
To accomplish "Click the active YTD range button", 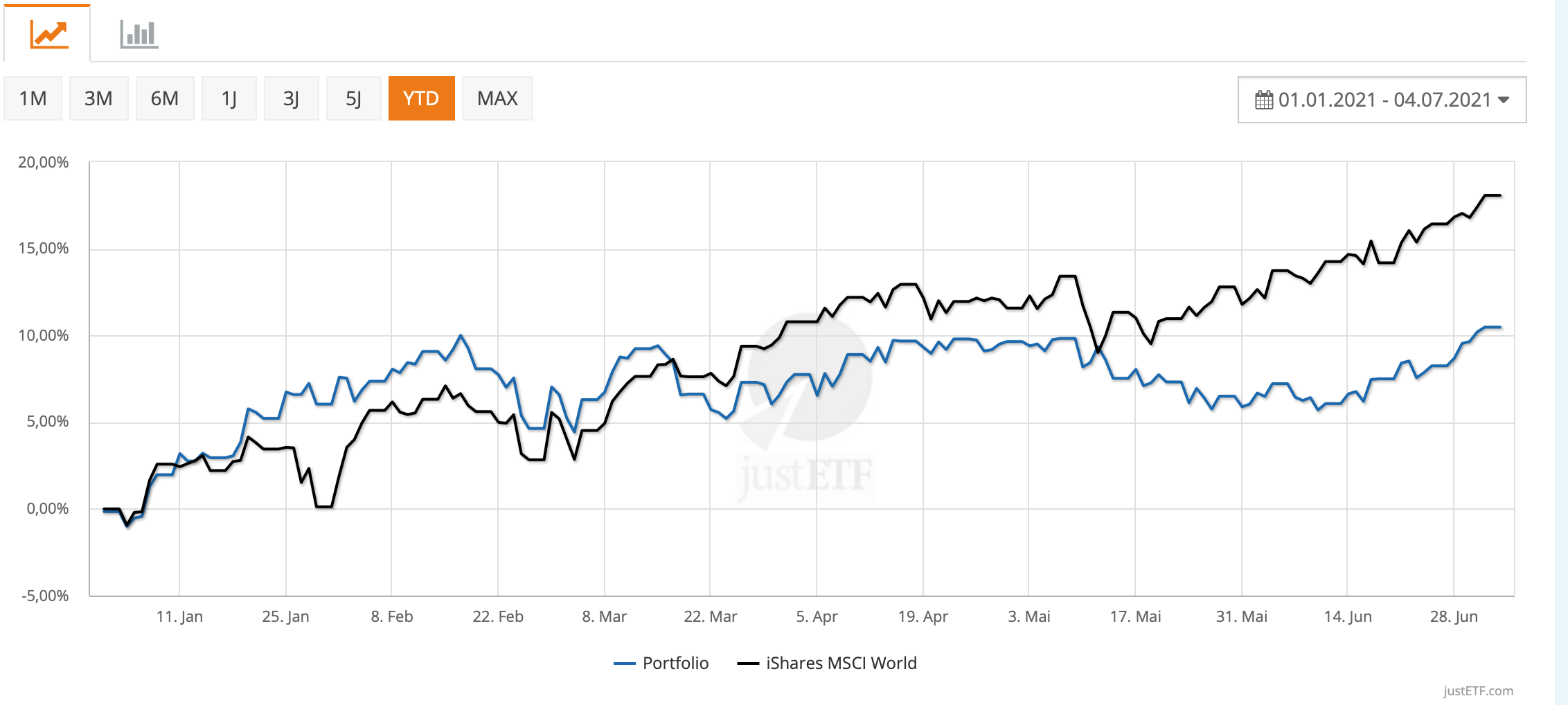I will [x=421, y=98].
